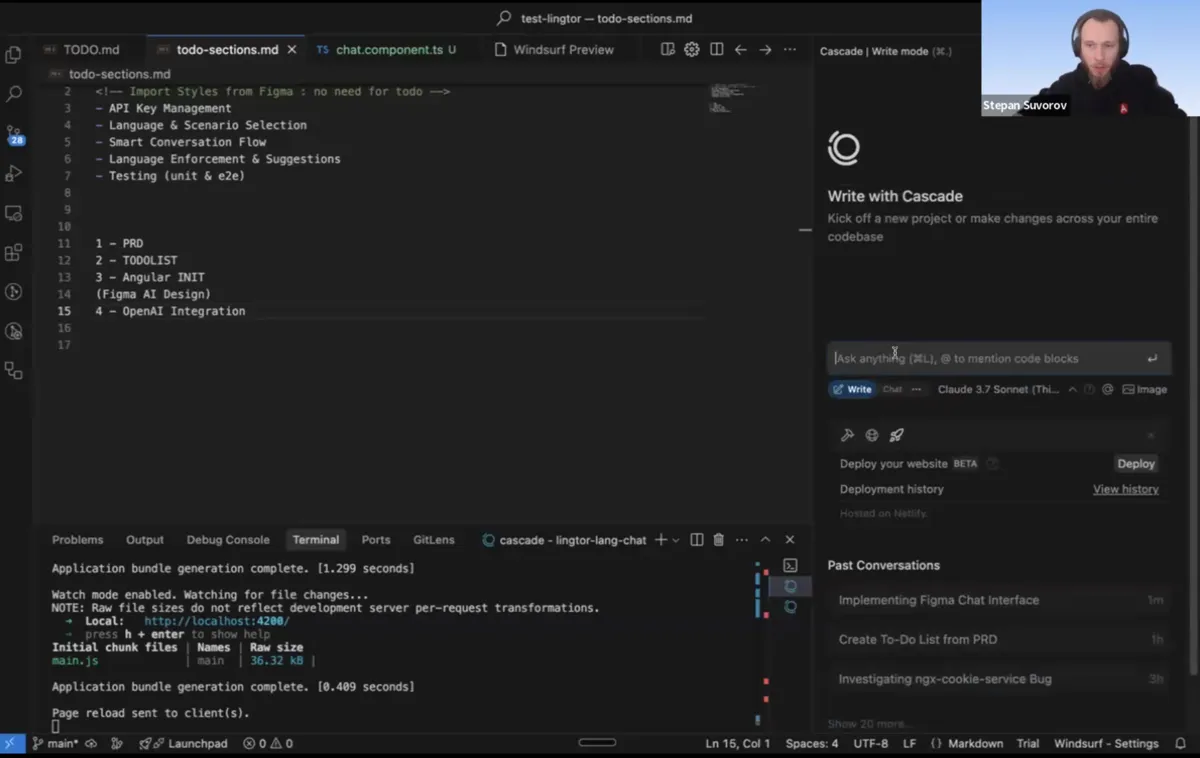The image size is (1200, 758).
Task: Click the main* git branch in status bar
Action: [56, 743]
